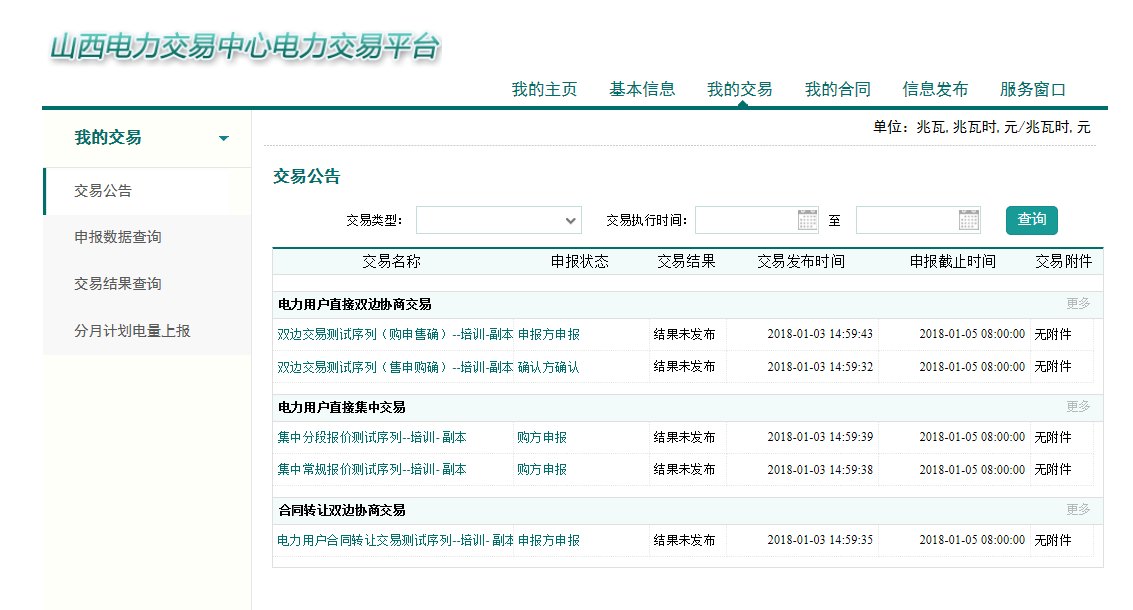Open the start date calendar picker icon
Screen dimensions: 1133x610
pyautogui.click(x=807, y=220)
